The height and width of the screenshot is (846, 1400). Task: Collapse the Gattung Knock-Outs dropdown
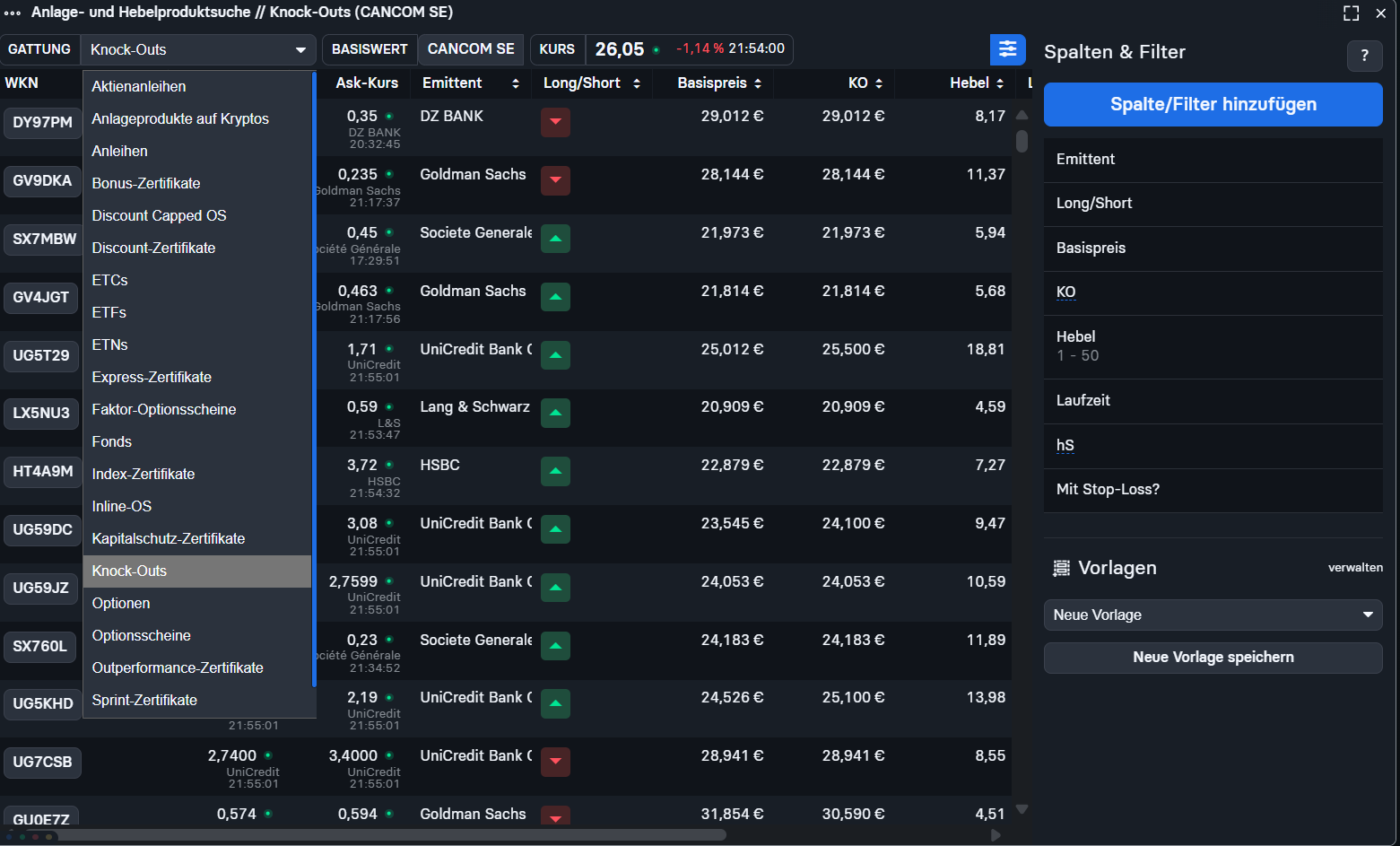[300, 50]
